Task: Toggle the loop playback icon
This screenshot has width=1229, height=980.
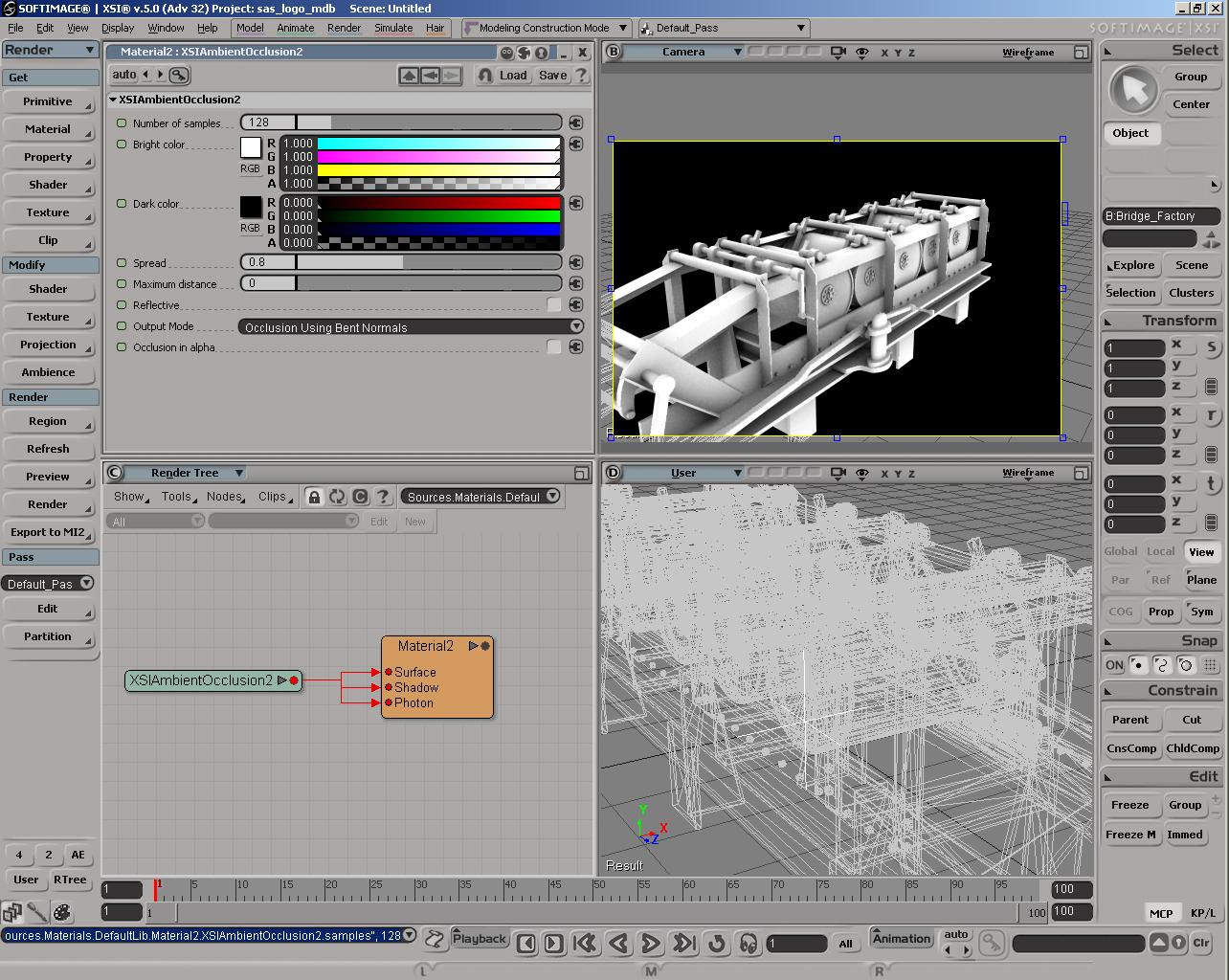Action: tap(716, 944)
